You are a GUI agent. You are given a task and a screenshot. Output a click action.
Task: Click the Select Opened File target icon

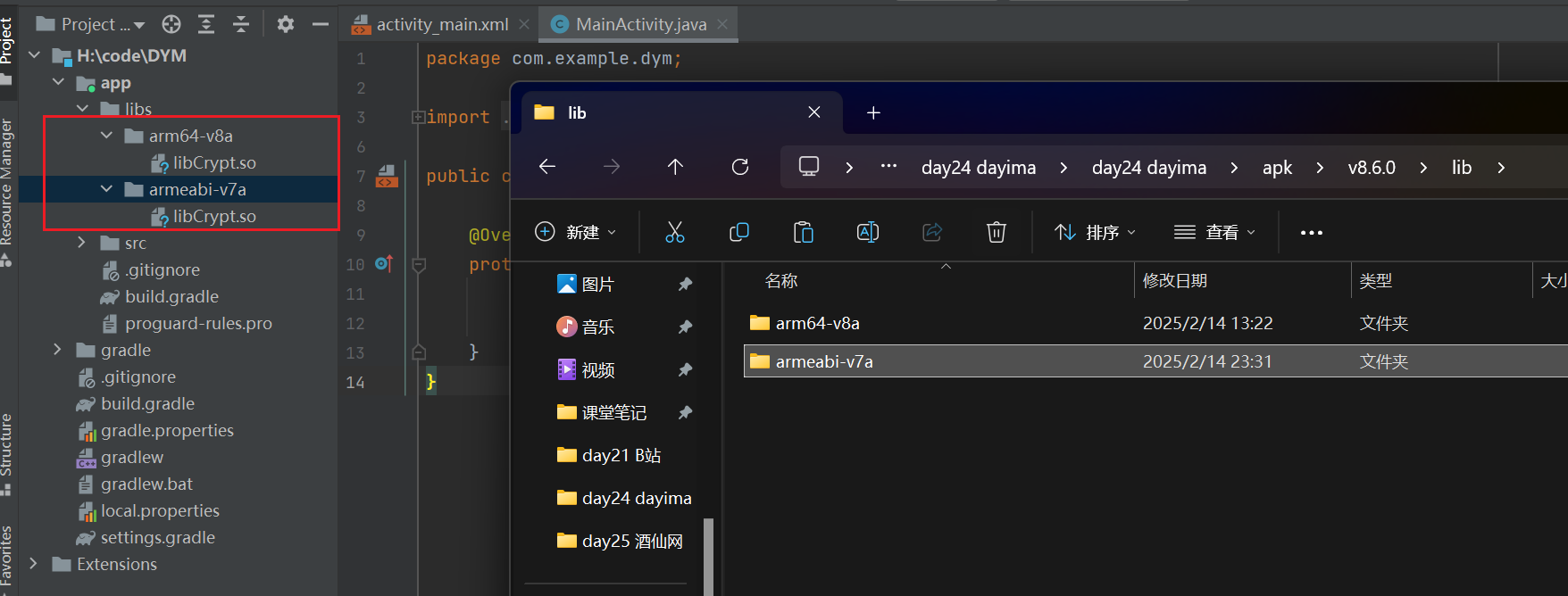point(171,24)
